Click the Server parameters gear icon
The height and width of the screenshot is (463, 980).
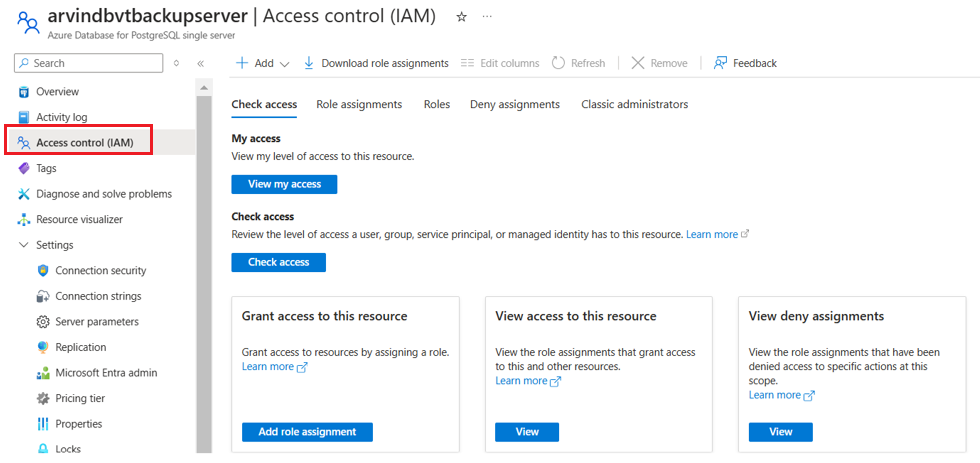point(43,322)
